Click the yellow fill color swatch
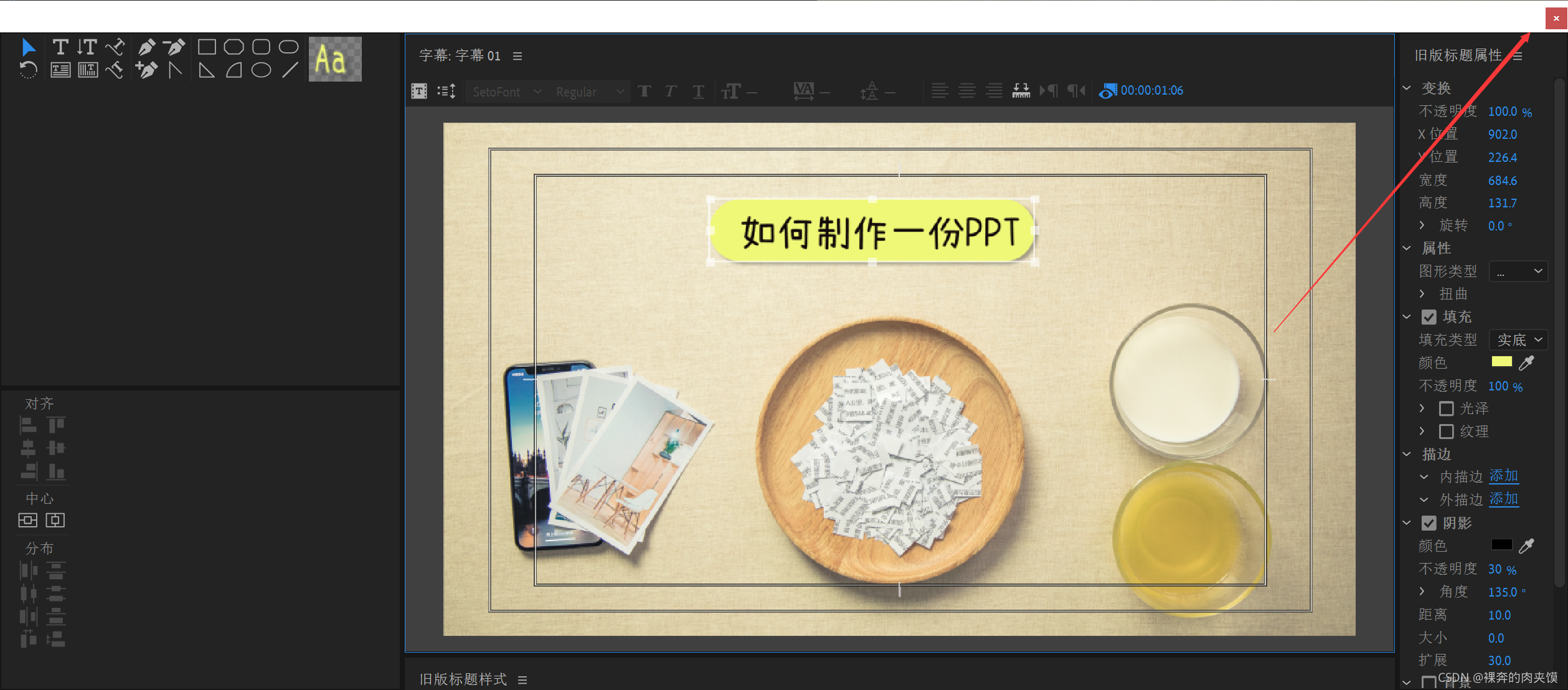 tap(1501, 362)
